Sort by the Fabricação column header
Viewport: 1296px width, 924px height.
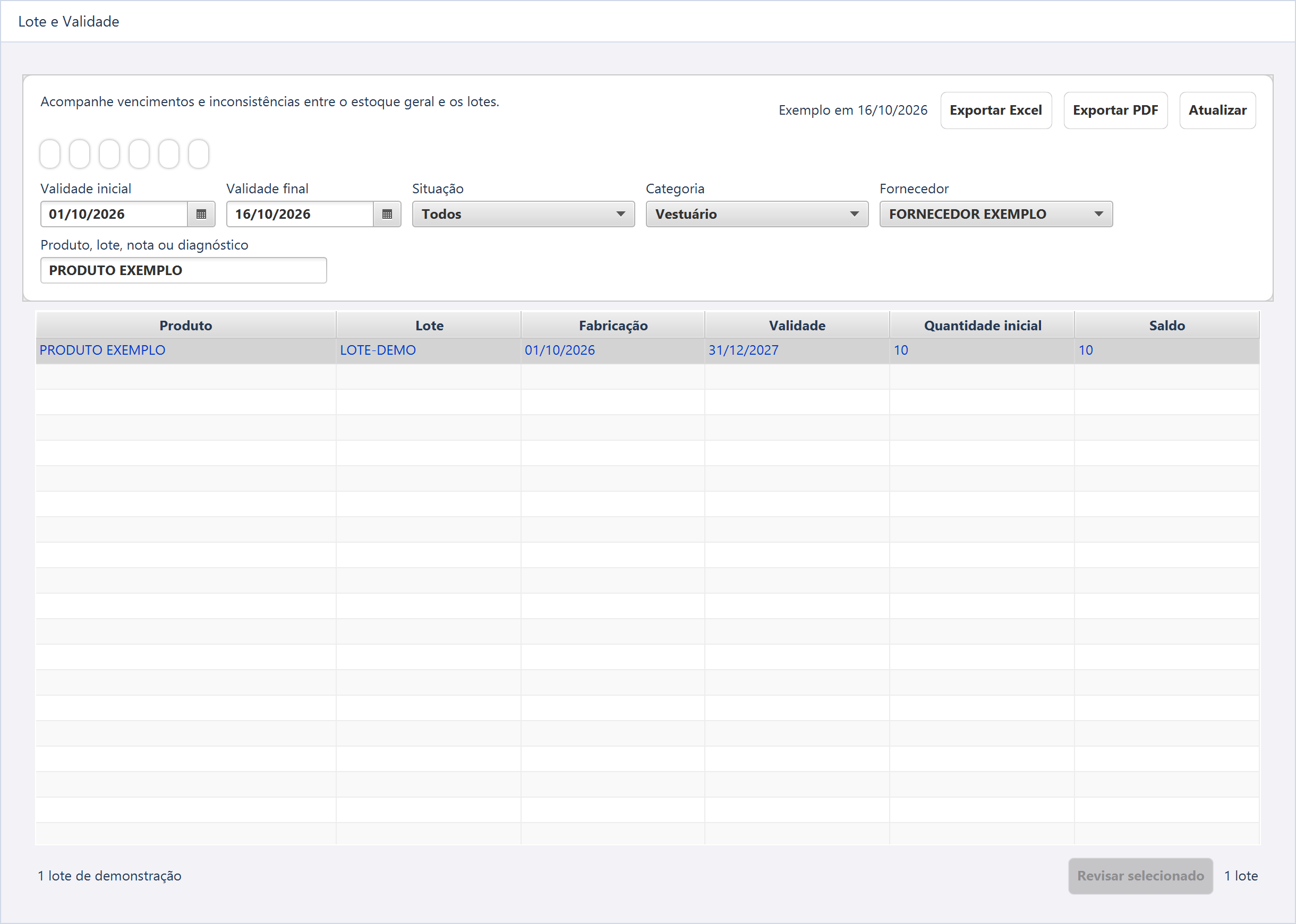(x=613, y=326)
